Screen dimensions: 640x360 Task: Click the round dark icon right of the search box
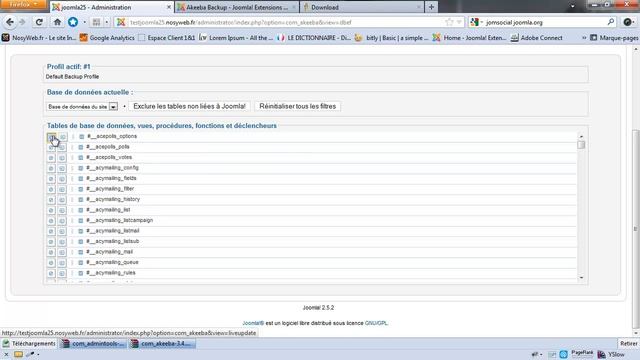pos(628,22)
